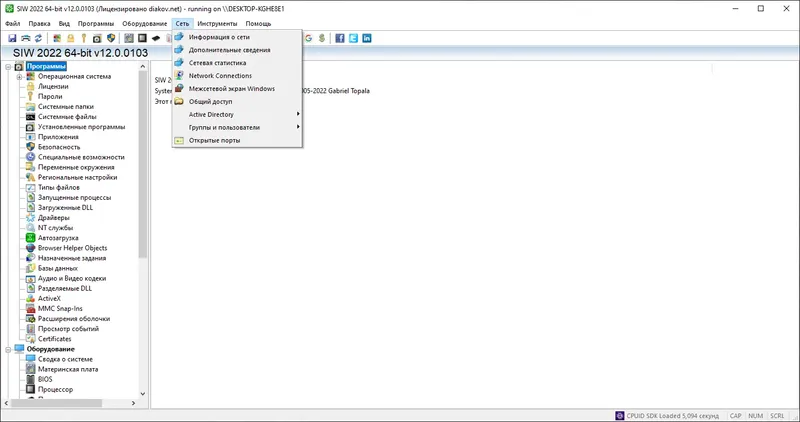Open the Правка menu
Image resolution: width=800 pixels, height=422 pixels.
(39, 23)
